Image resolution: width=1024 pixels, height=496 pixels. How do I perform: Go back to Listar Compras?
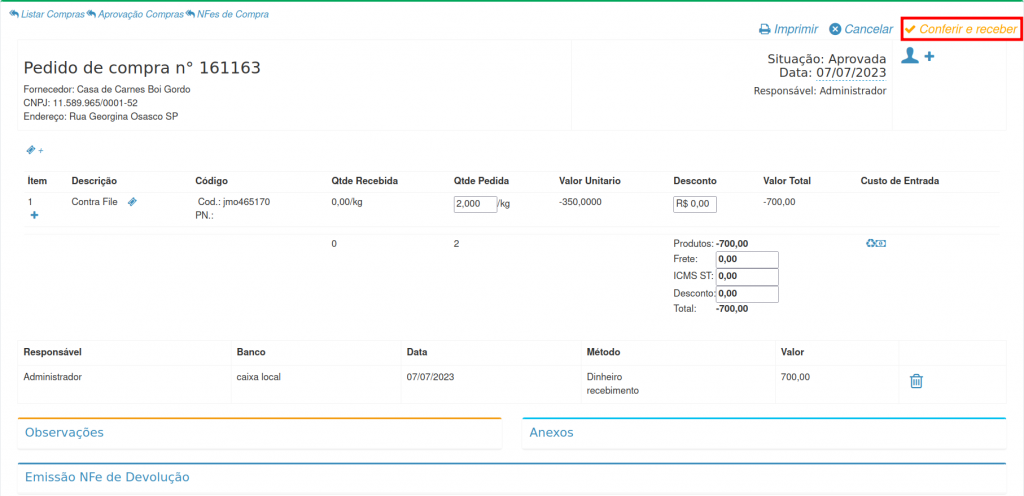click(46, 15)
